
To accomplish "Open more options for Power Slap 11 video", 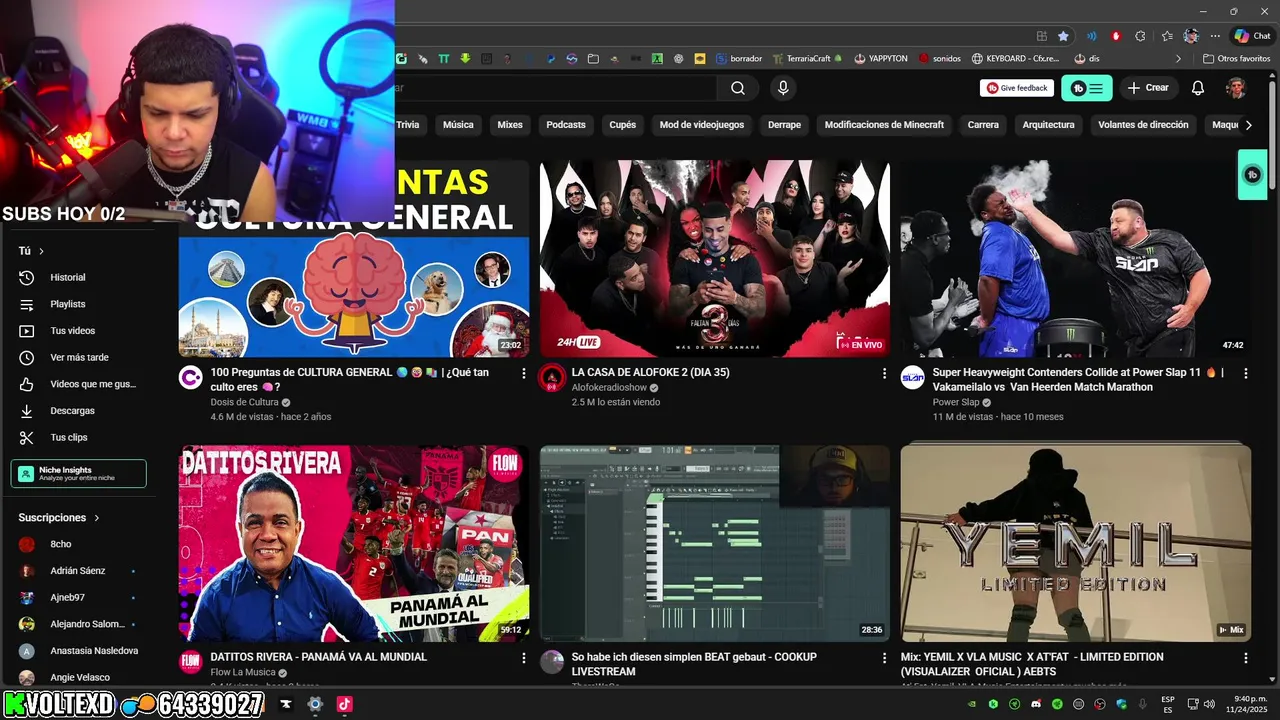I will click(1246, 373).
